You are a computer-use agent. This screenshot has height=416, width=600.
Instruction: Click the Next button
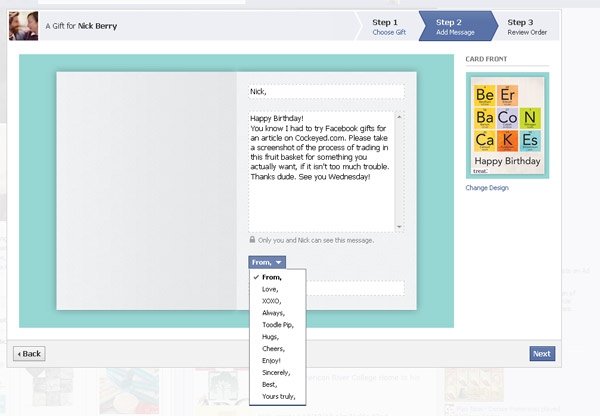542,354
